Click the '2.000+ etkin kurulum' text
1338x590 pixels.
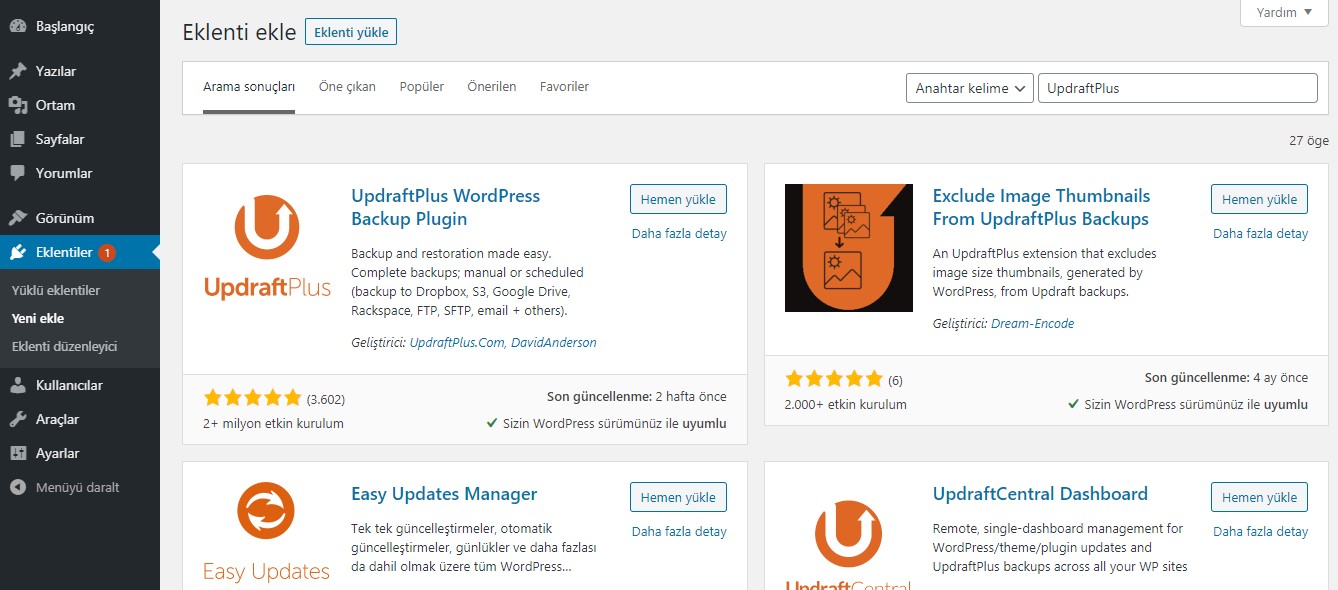[846, 404]
